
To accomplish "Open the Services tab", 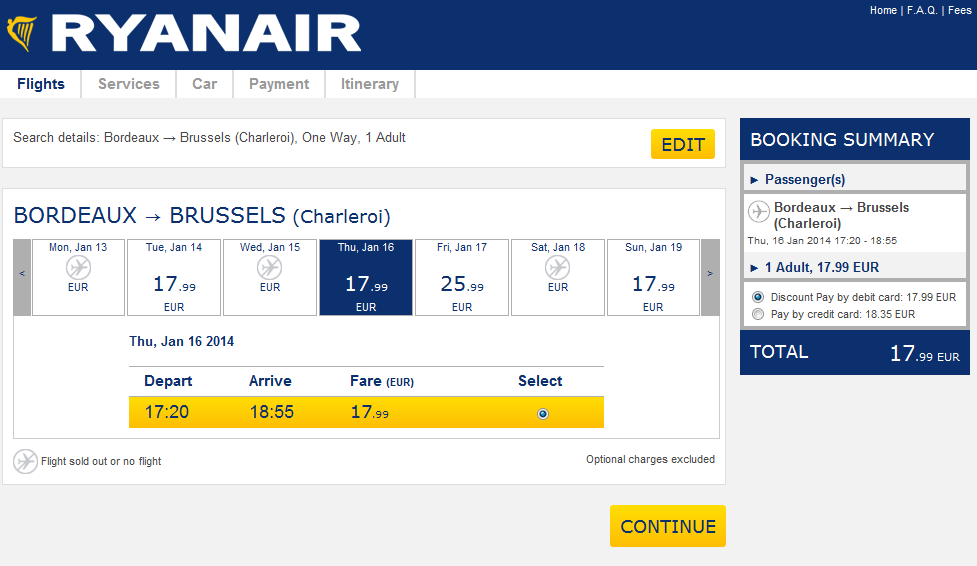I will [x=129, y=84].
